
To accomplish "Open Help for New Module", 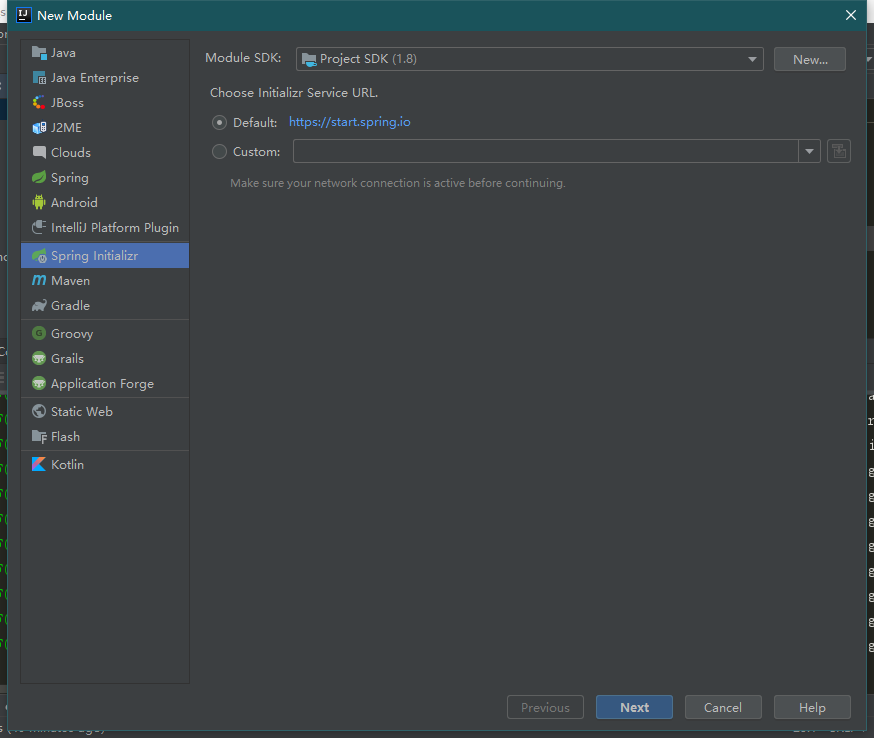I will 812,707.
